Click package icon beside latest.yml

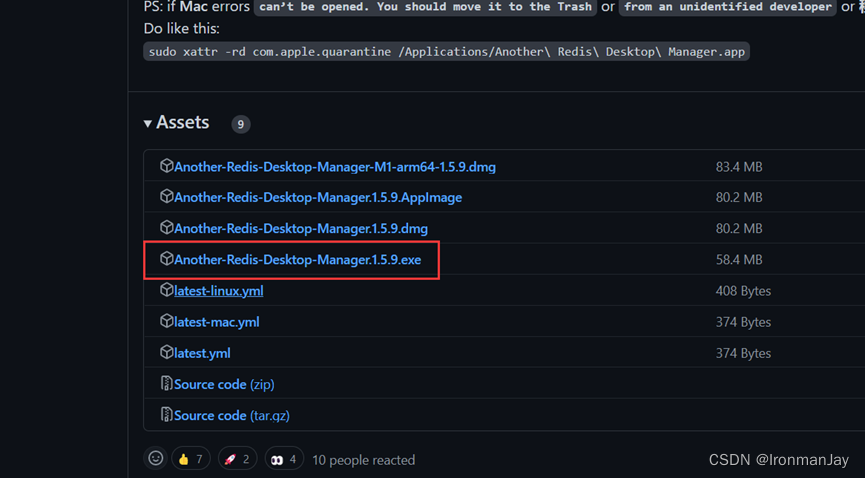(167, 352)
